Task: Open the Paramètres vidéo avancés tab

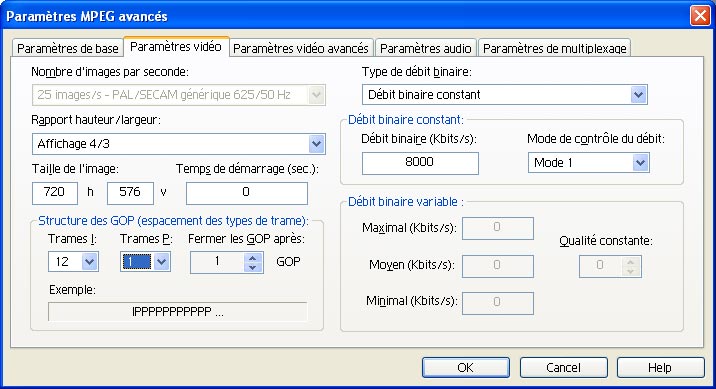Action: (300, 48)
